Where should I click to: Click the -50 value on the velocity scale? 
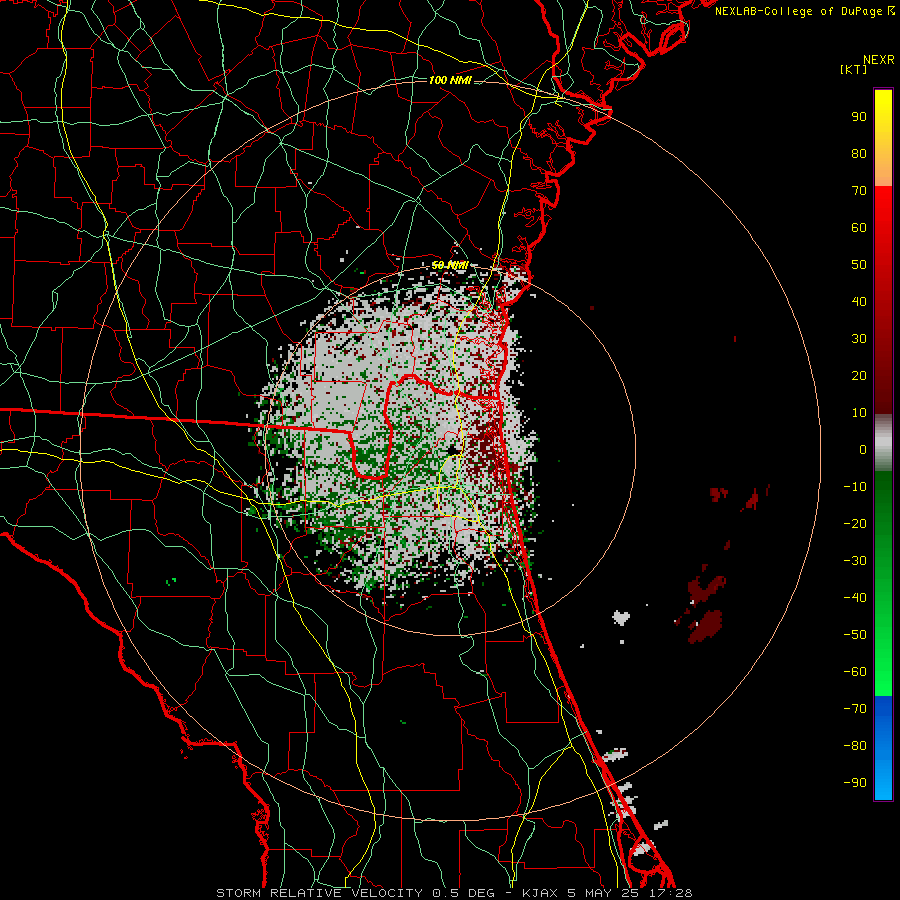855,635
